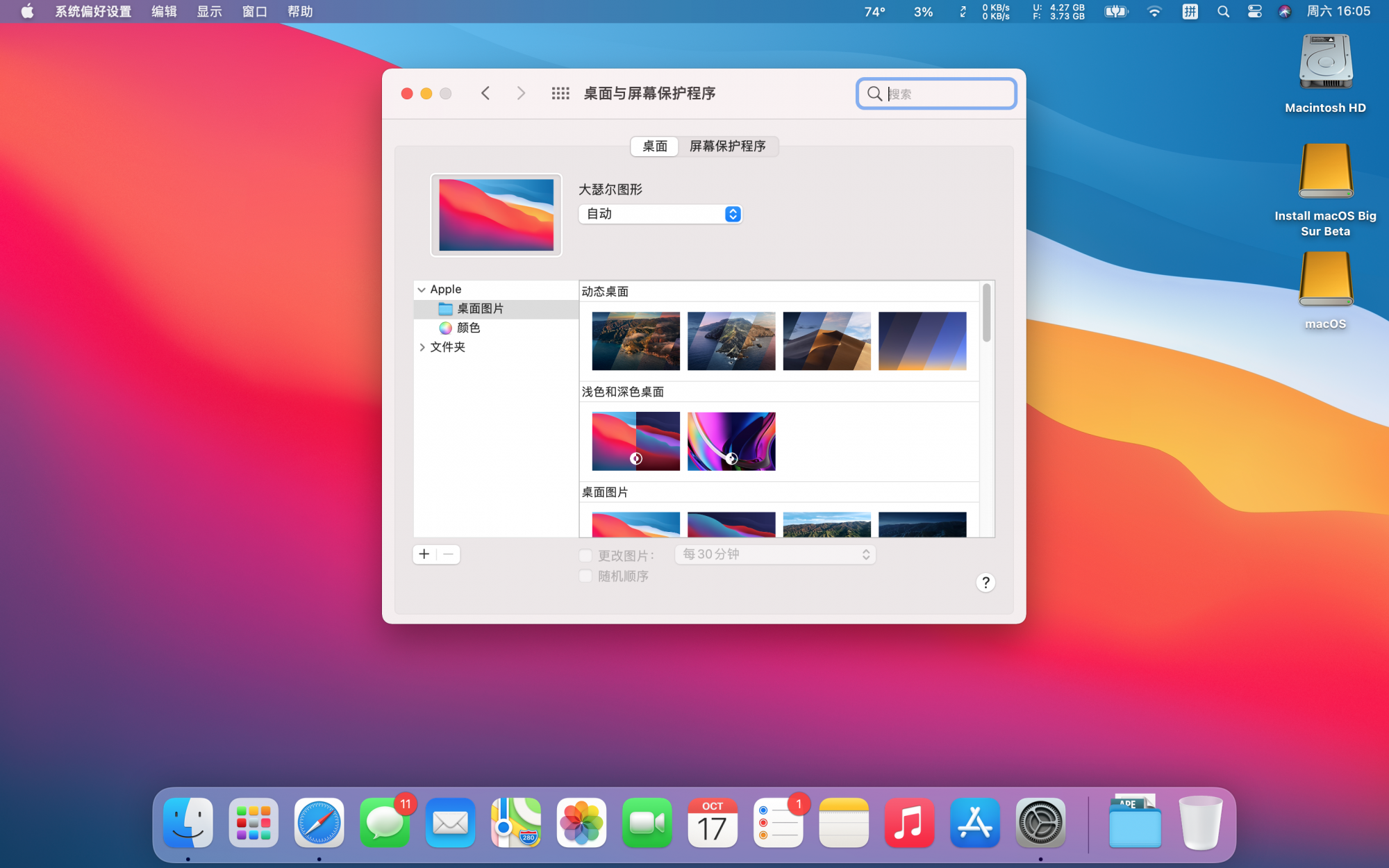Viewport: 1389px width, 868px height.
Task: Open the Pinyin input method menu
Action: click(x=1190, y=11)
